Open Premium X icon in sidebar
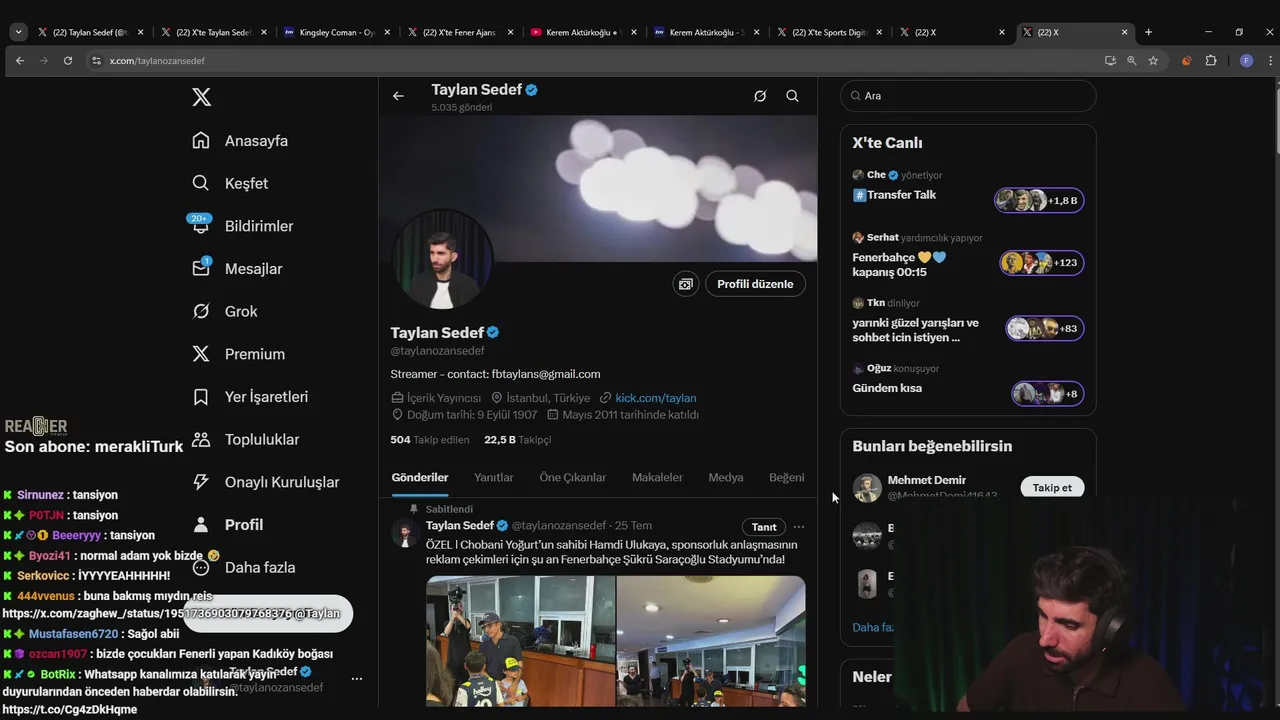 (201, 354)
